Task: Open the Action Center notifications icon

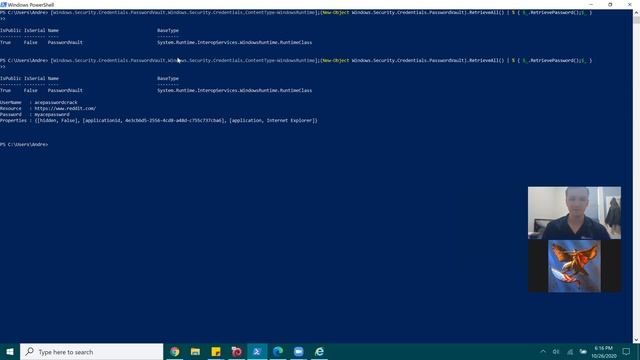Action: 626,351
